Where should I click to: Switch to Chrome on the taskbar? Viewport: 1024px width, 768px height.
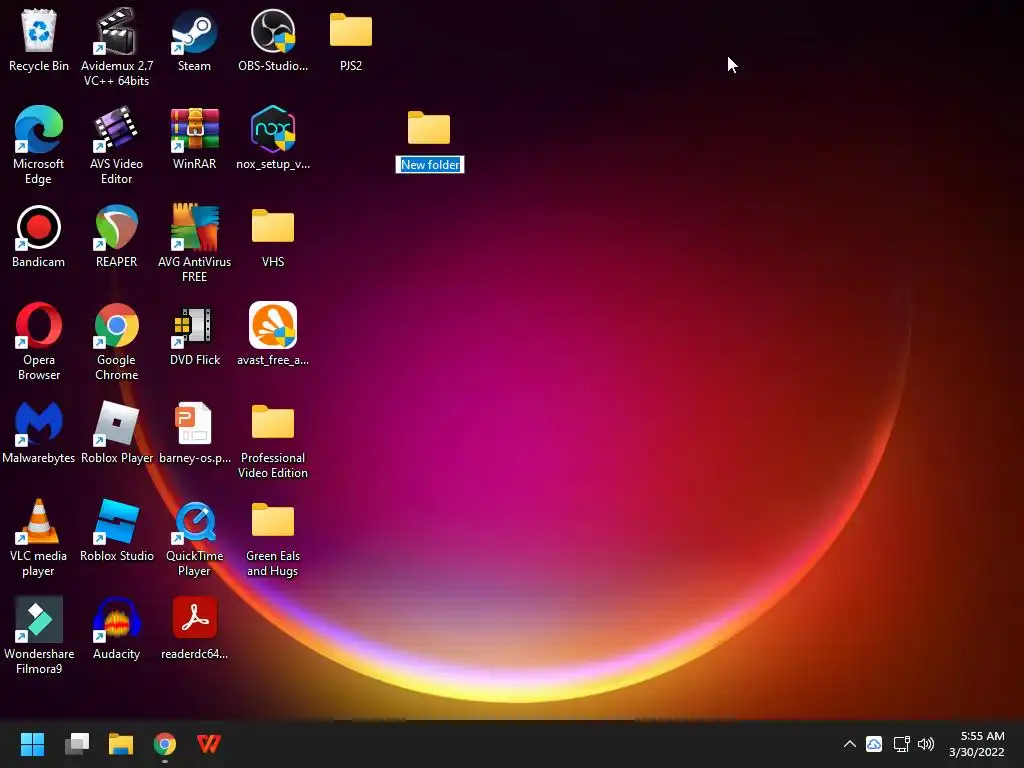coord(165,744)
